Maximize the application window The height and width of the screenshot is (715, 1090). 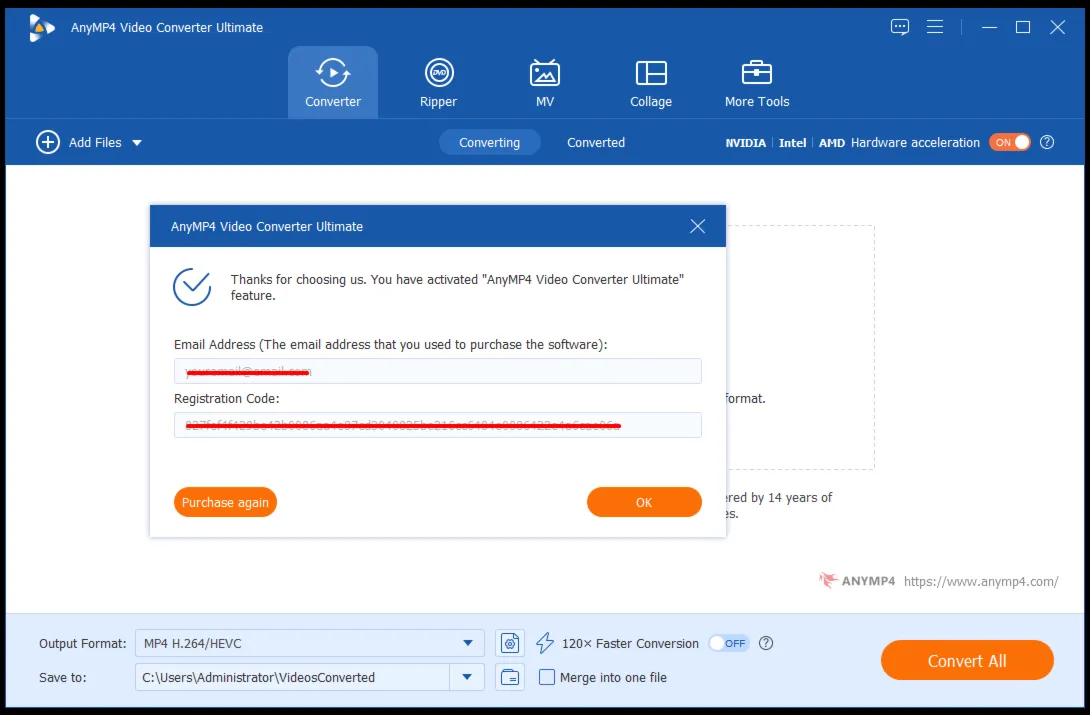point(1023,27)
